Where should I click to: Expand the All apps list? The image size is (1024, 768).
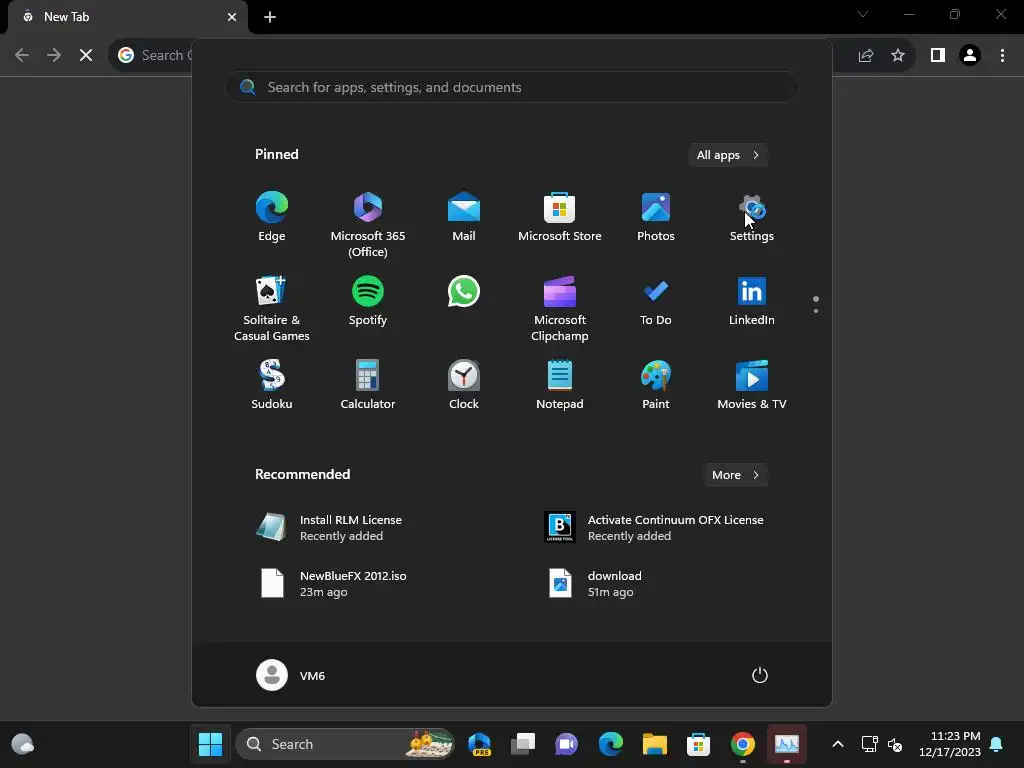728,155
